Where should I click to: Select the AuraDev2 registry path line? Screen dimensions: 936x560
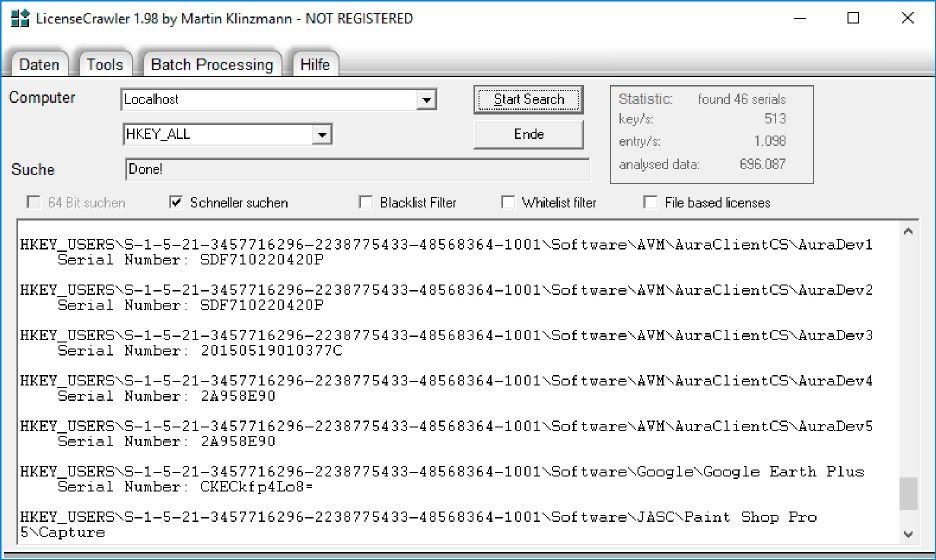446,290
